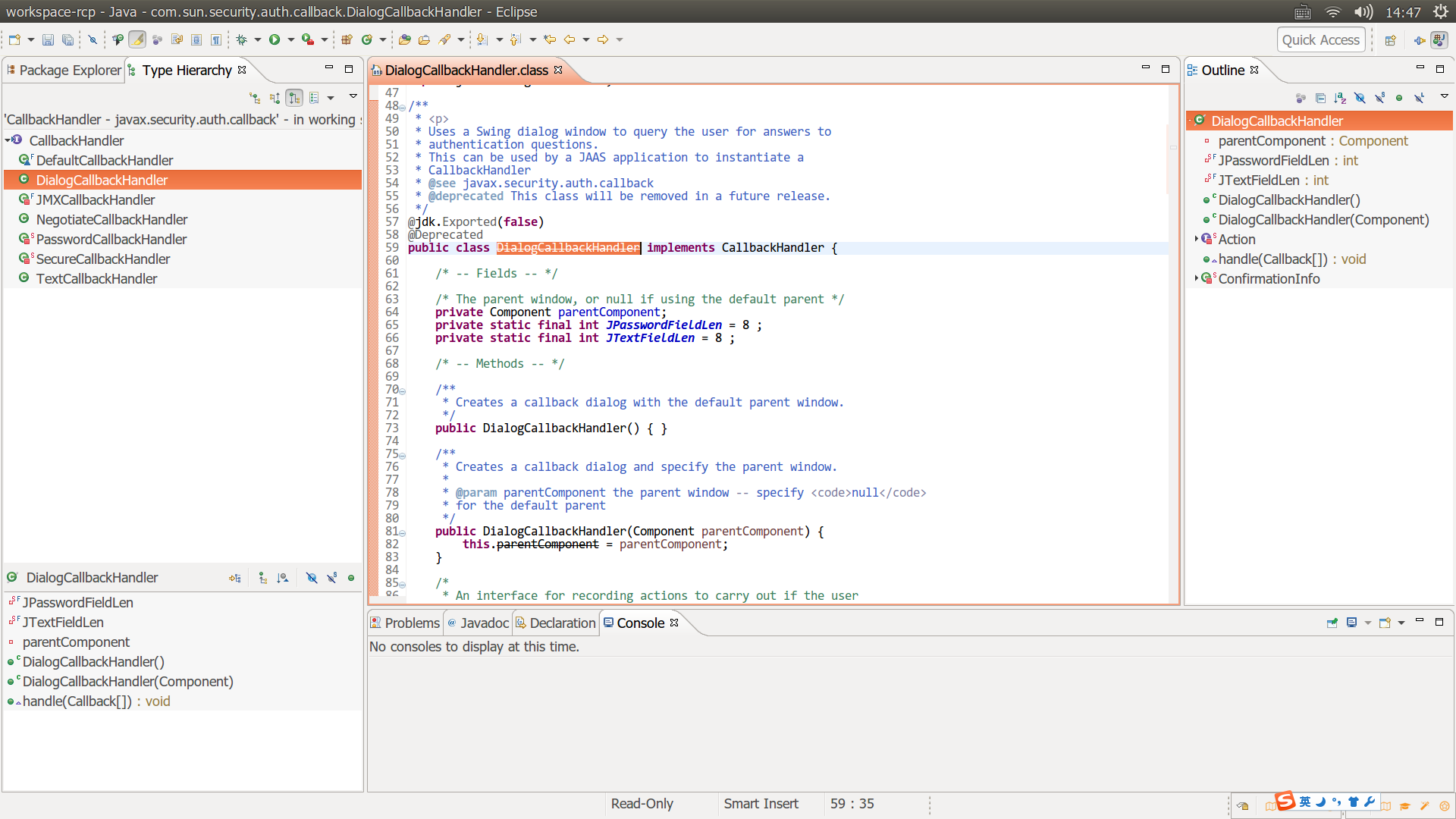Click the Save icon in toolbar
Screen dimensions: 1456x819
(48, 39)
